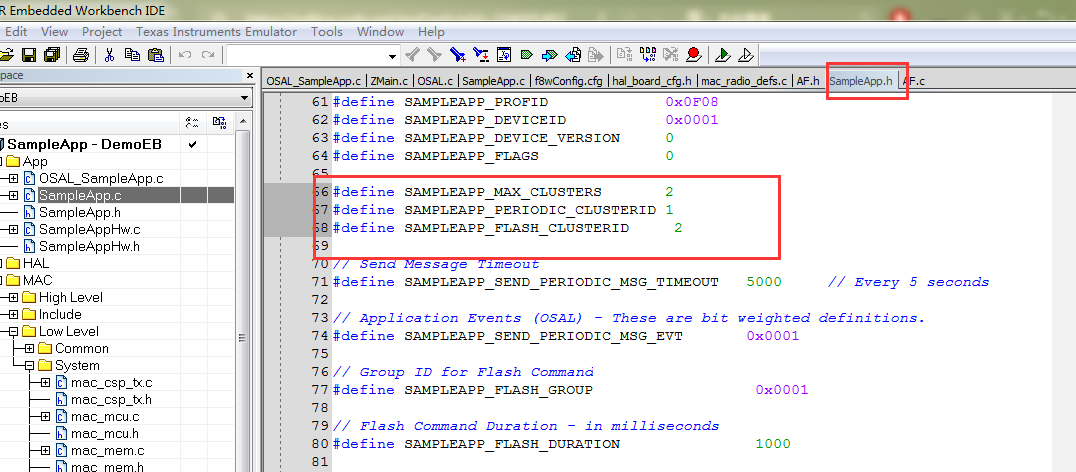The width and height of the screenshot is (1076, 472).
Task: Click the first status column header icon in workspace
Action: pyautogui.click(x=192, y=123)
